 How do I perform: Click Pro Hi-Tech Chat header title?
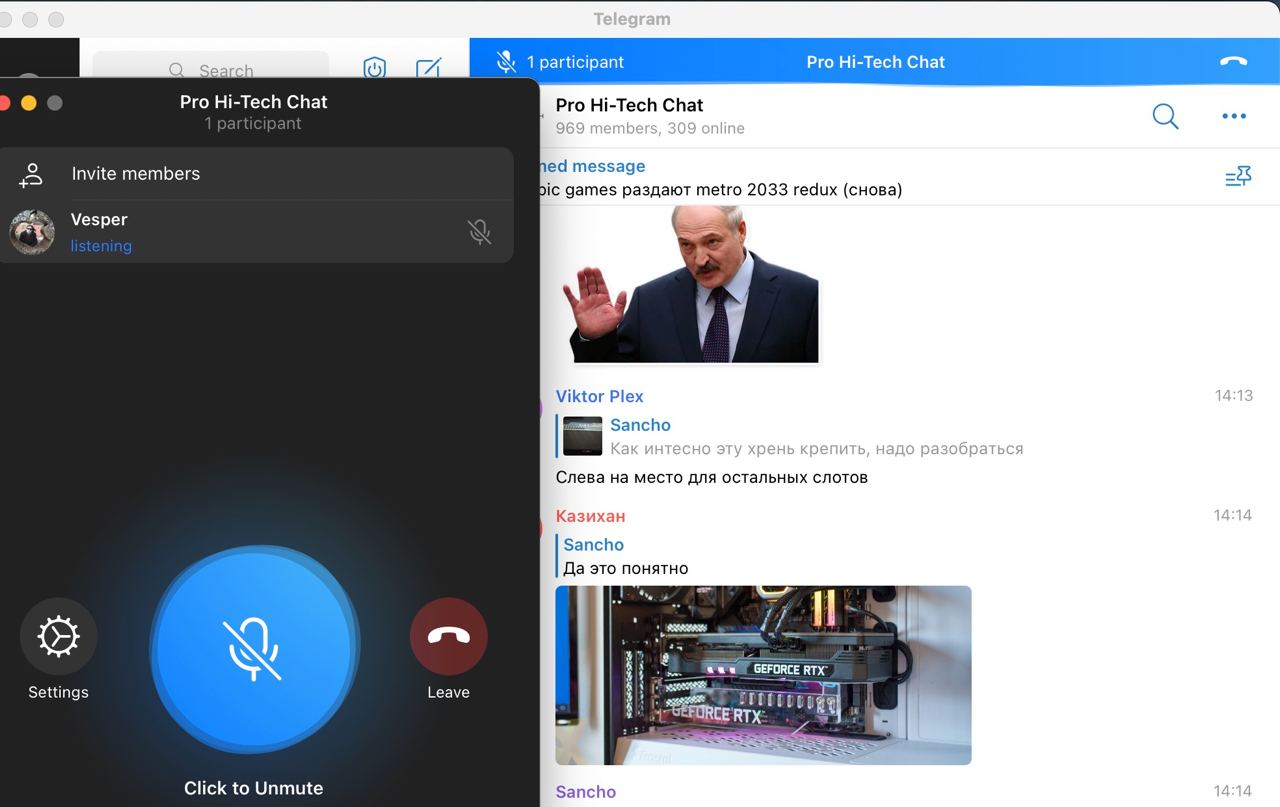tap(629, 105)
